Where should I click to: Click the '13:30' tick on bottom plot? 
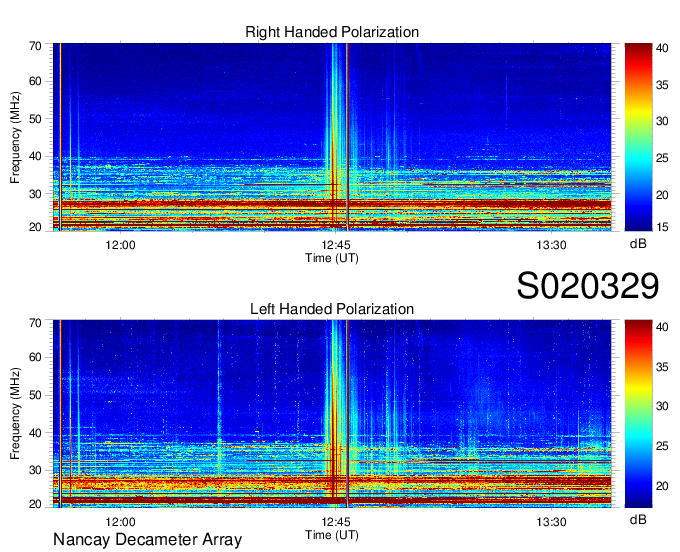(x=551, y=522)
